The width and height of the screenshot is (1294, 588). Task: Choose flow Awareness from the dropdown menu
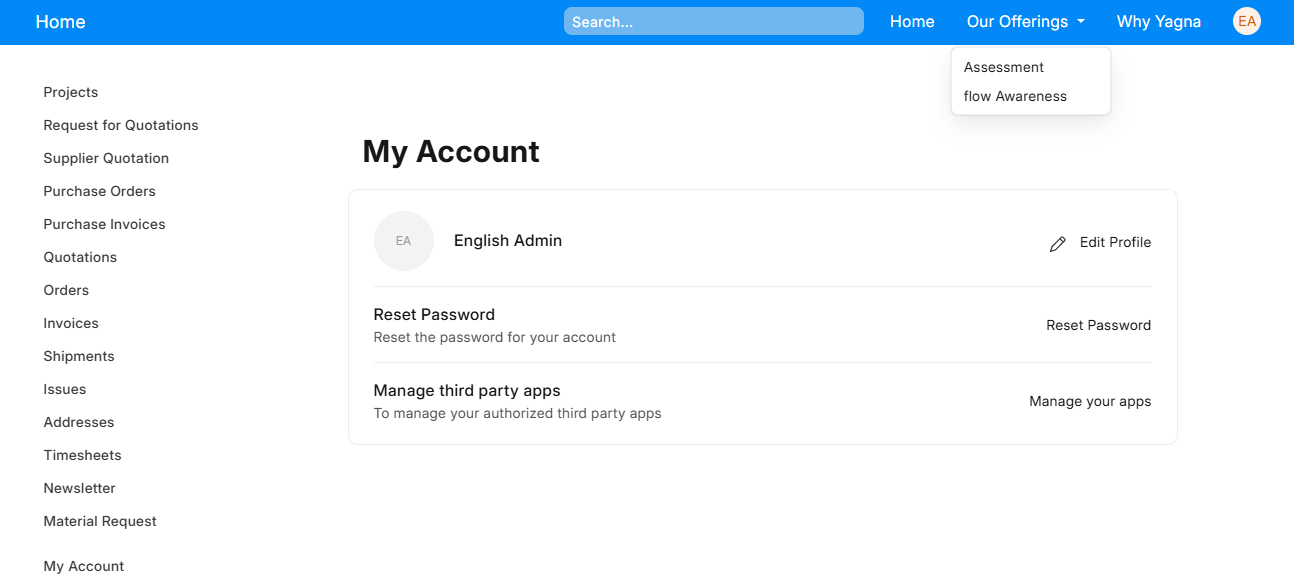(x=1015, y=96)
